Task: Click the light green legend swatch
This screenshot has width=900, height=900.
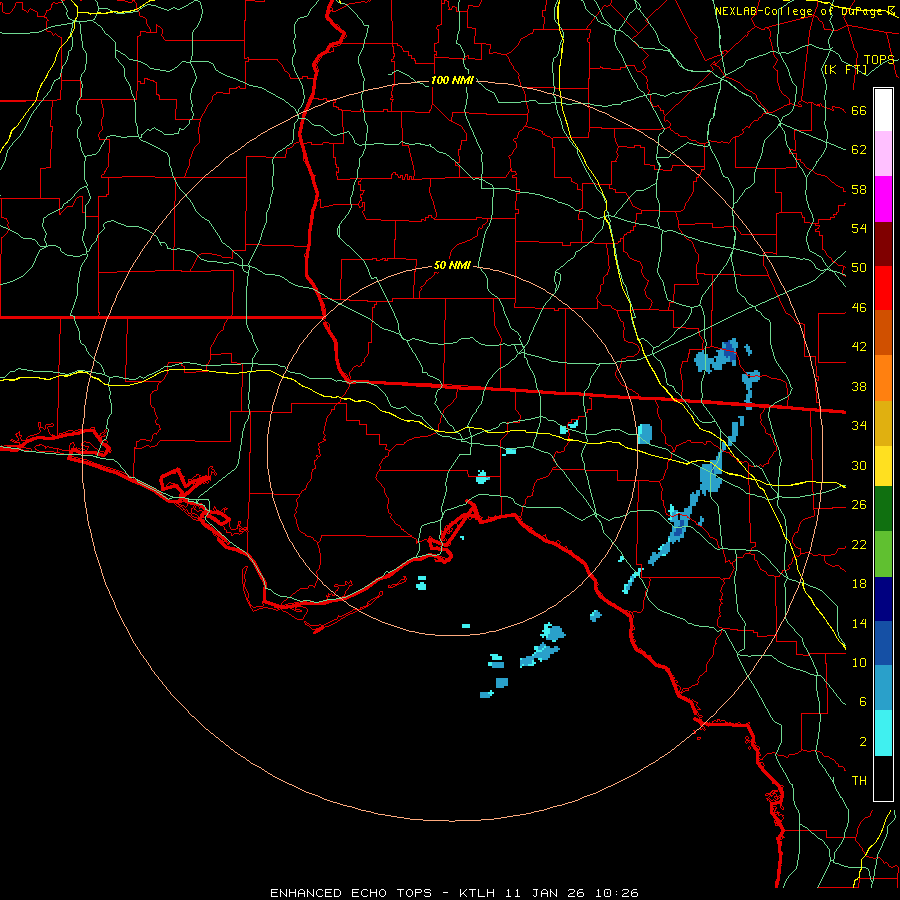Action: pyautogui.click(x=883, y=554)
